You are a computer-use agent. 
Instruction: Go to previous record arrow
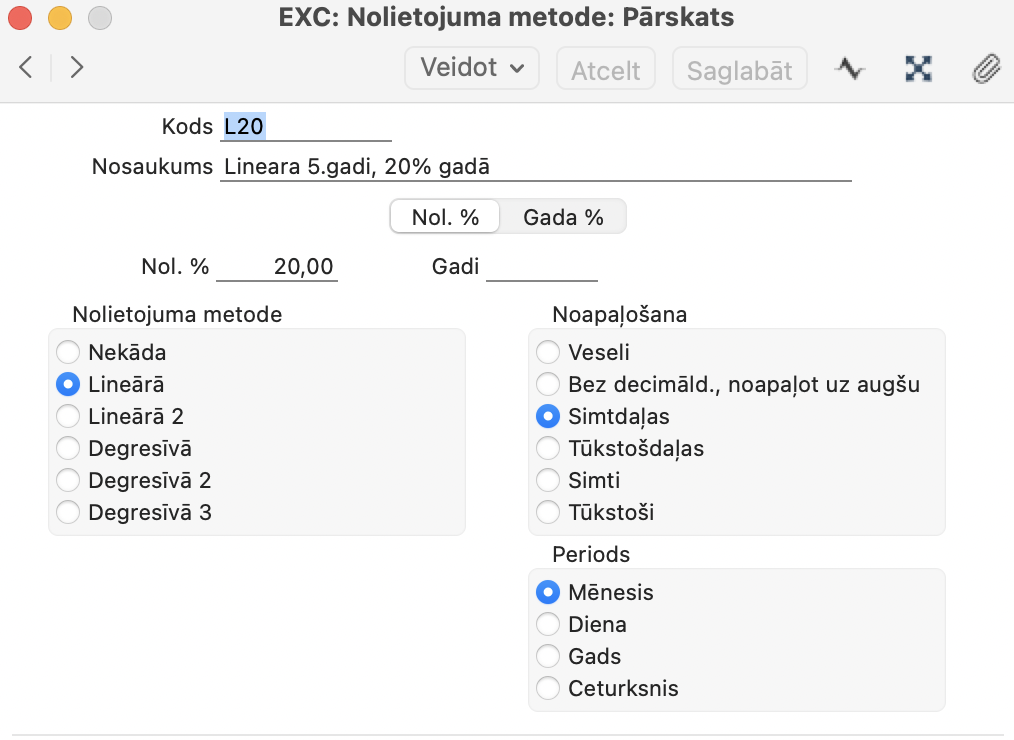26,68
